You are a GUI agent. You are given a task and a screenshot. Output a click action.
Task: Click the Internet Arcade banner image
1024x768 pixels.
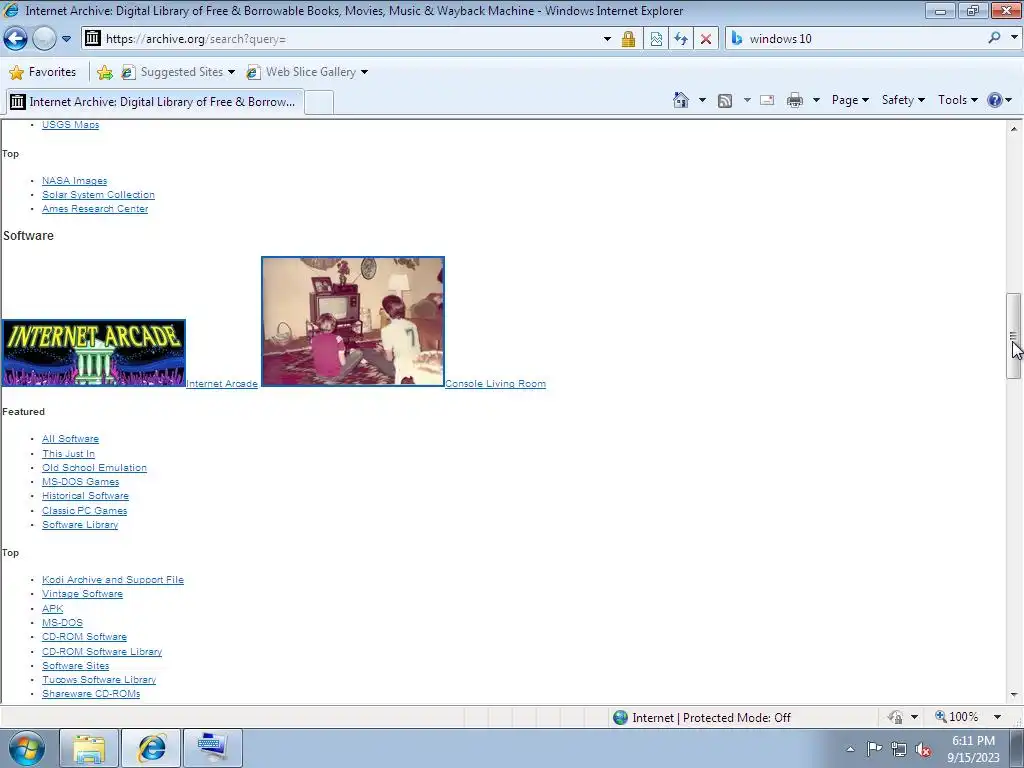[93, 353]
